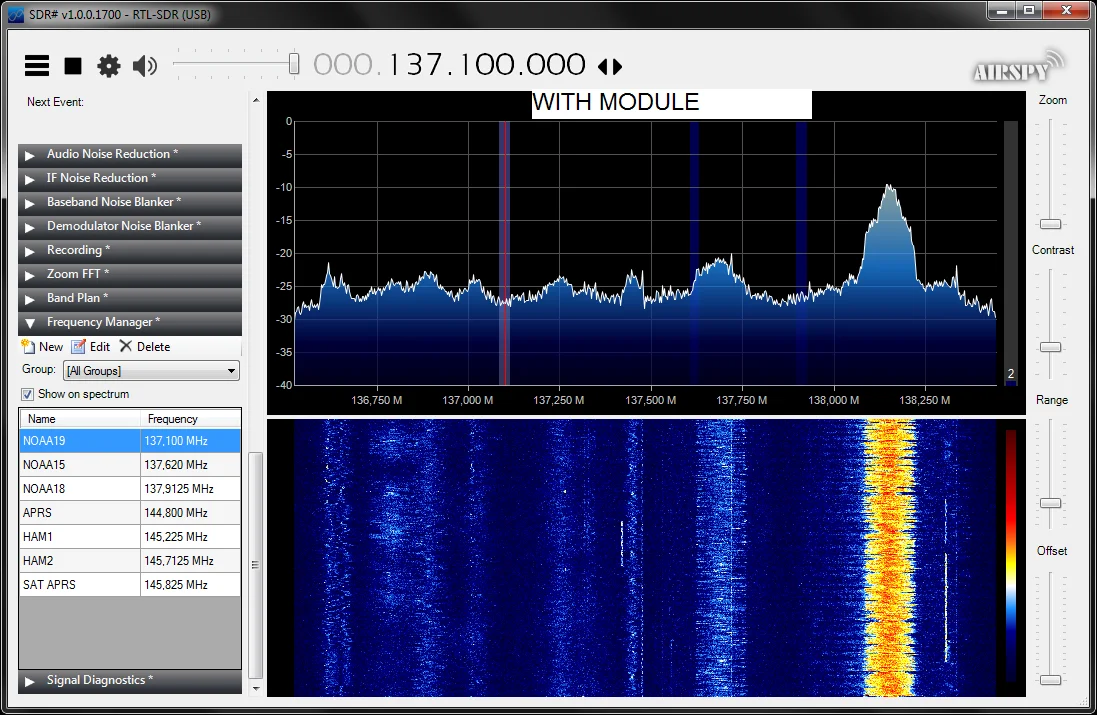This screenshot has width=1097, height=715.
Task: Click the left-right tuning arrows icon
Action: 610,66
